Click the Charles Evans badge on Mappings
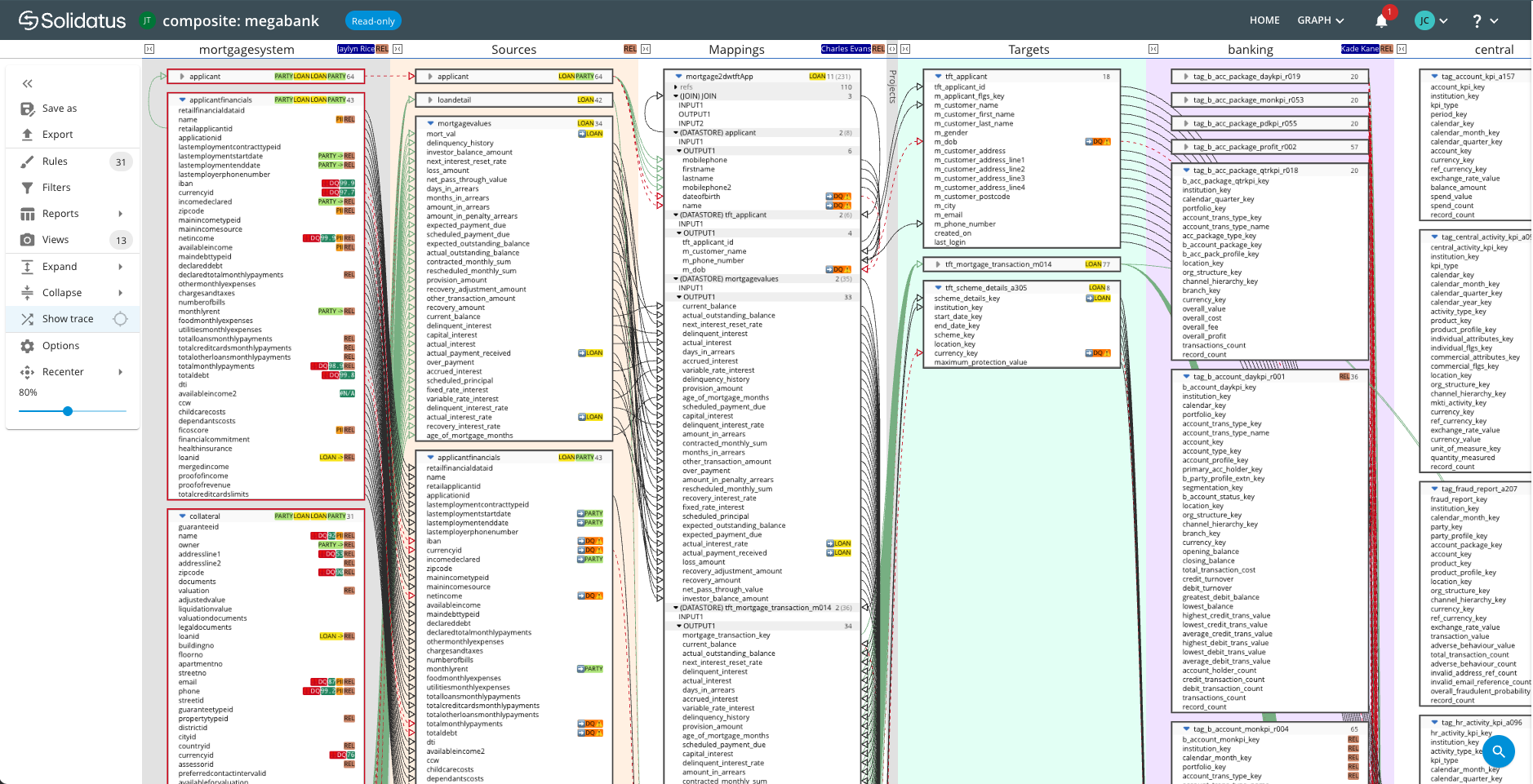The height and width of the screenshot is (784, 1533). pyautogui.click(x=846, y=49)
